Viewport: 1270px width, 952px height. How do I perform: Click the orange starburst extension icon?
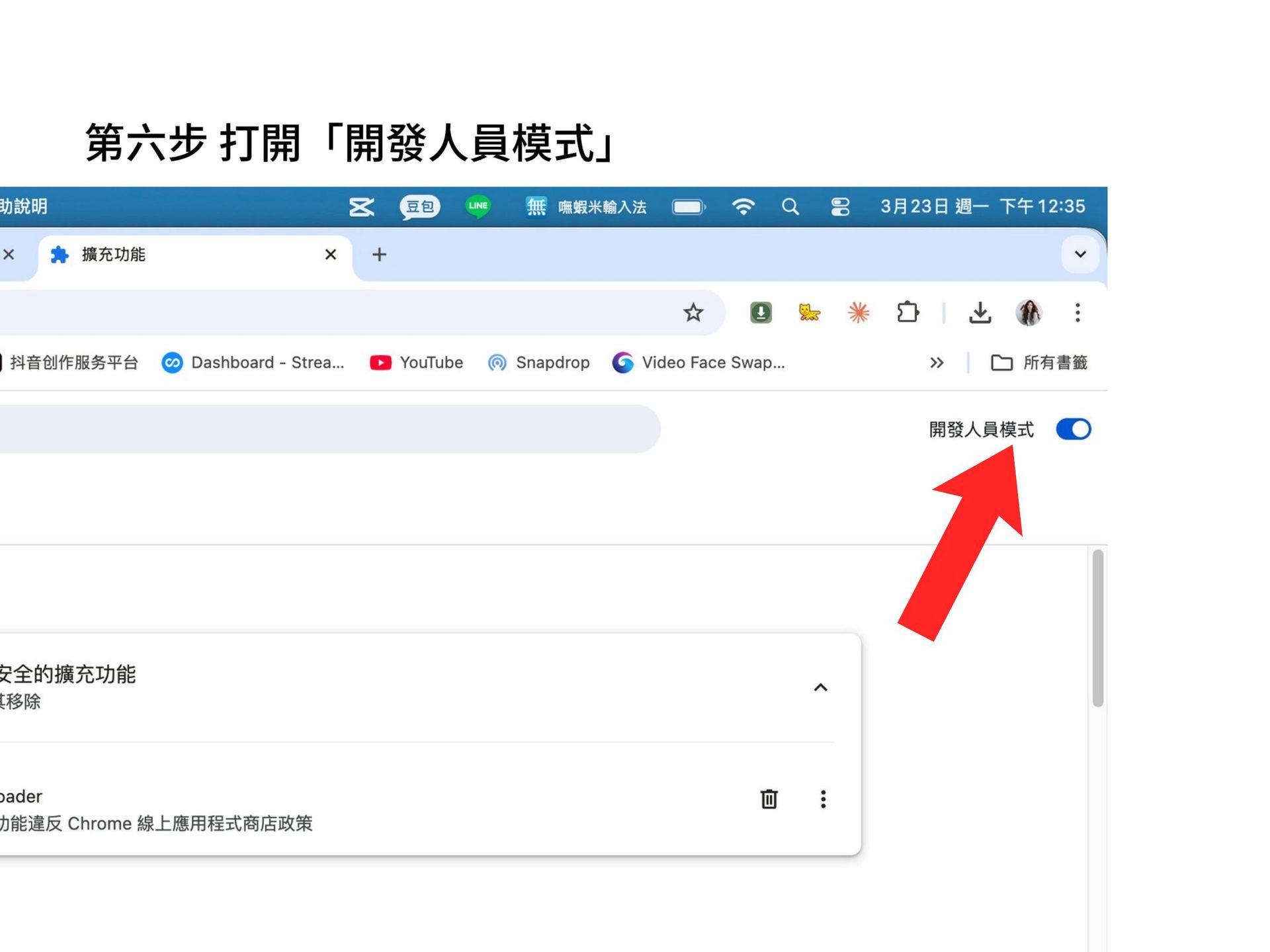click(x=859, y=312)
